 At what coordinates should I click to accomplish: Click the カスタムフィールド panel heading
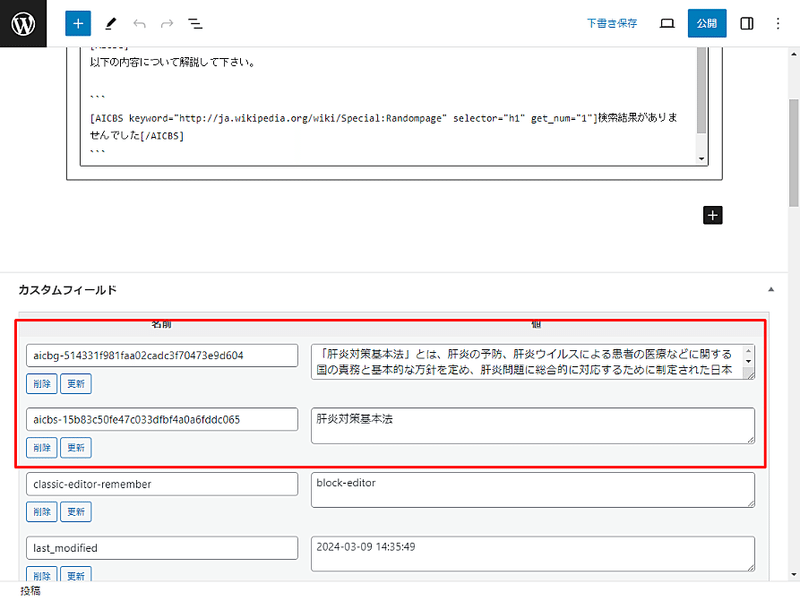pos(67,290)
